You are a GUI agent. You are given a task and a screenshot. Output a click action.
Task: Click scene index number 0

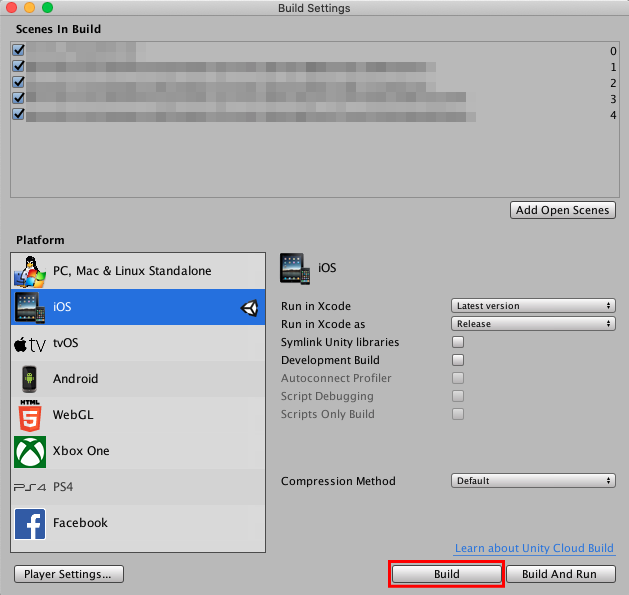613,51
